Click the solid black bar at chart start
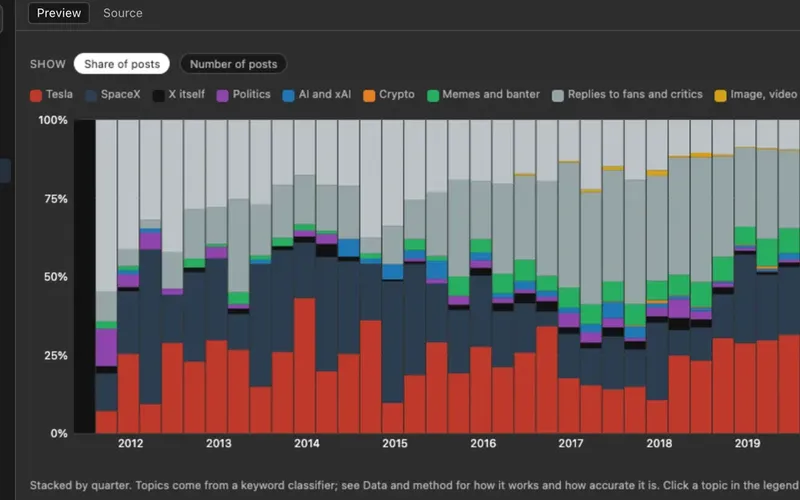800x500 pixels. point(85,277)
